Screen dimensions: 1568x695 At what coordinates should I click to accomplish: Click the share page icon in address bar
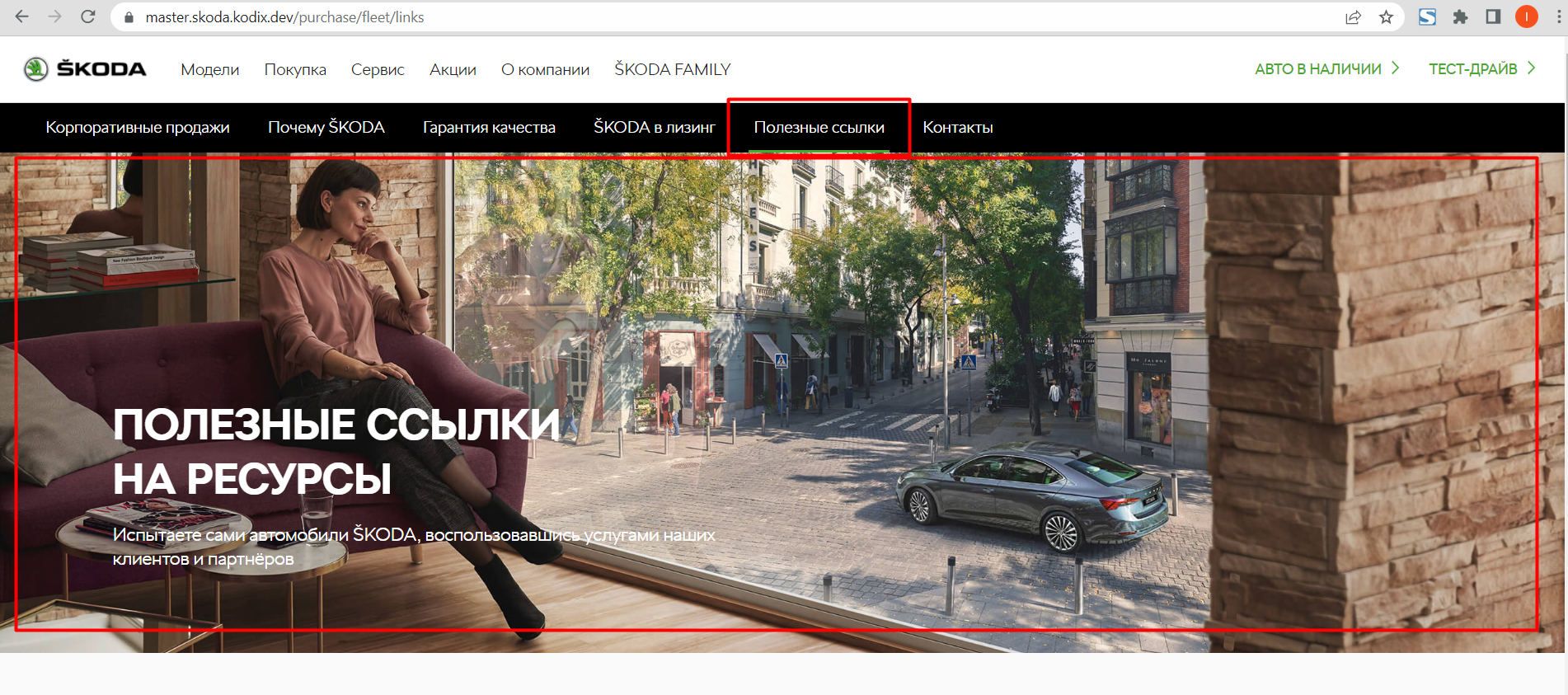pyautogui.click(x=1353, y=17)
